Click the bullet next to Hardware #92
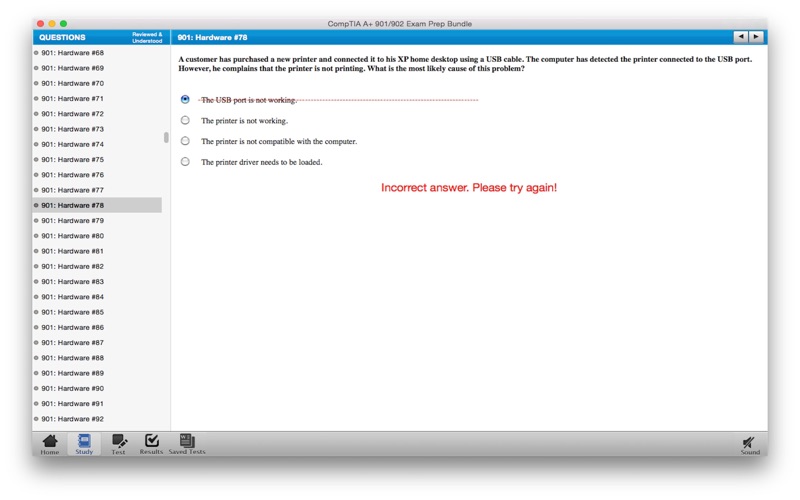This screenshot has width=800, height=500. tap(36, 419)
